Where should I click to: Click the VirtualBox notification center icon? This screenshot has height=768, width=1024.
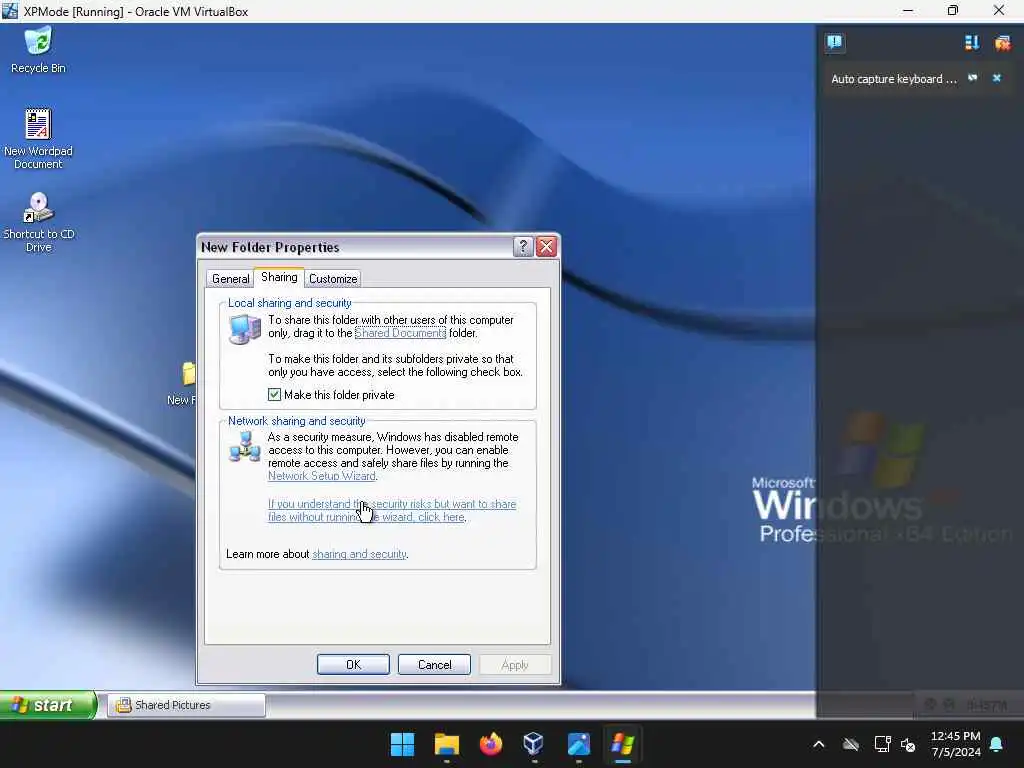pos(834,42)
